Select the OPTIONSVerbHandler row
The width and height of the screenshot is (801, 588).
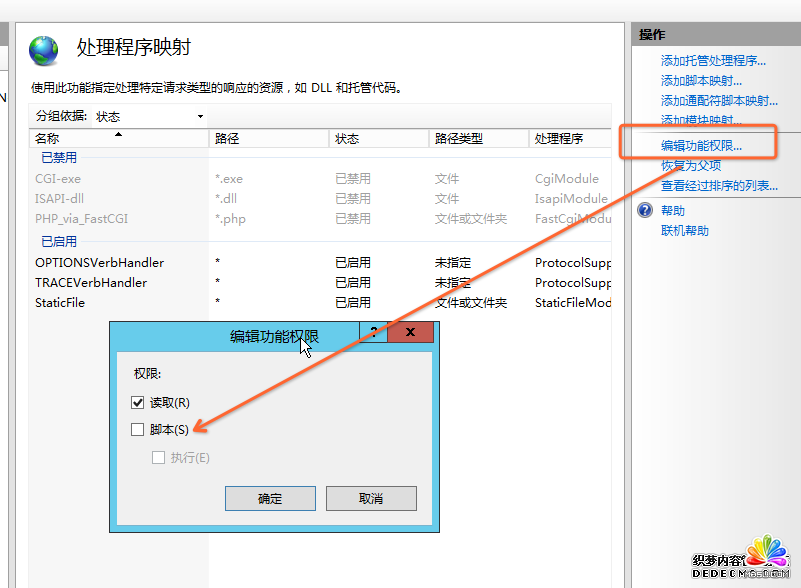coord(99,263)
